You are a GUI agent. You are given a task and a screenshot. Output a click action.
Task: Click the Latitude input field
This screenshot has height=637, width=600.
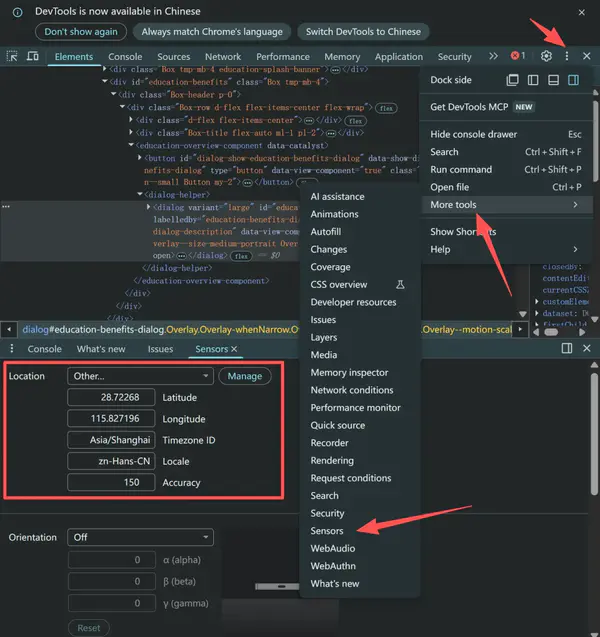pos(111,397)
